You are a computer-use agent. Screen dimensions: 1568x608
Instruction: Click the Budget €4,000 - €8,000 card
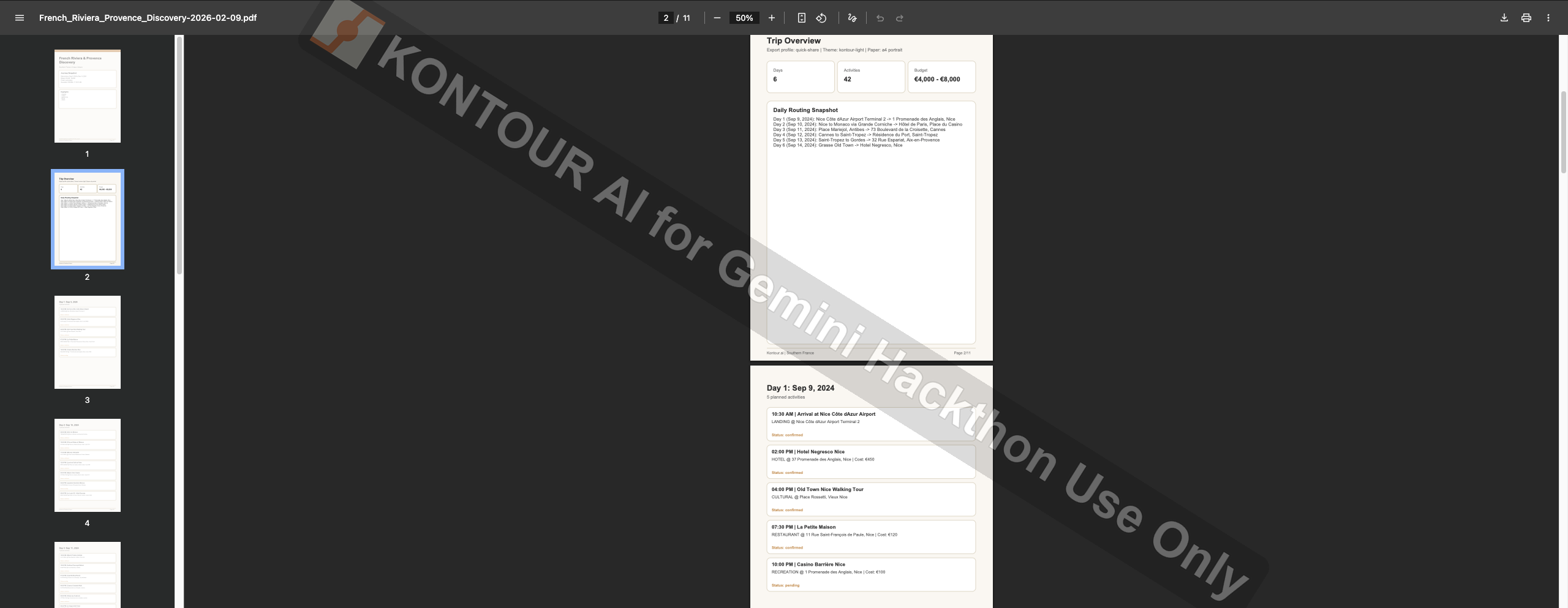tap(941, 77)
